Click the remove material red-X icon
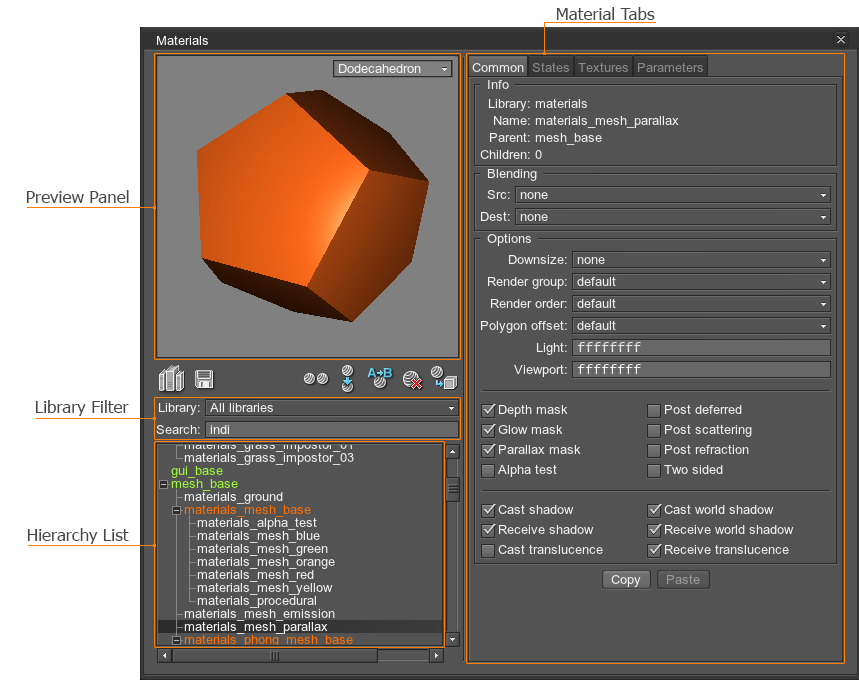Image resolution: width=859 pixels, height=680 pixels. coord(412,380)
